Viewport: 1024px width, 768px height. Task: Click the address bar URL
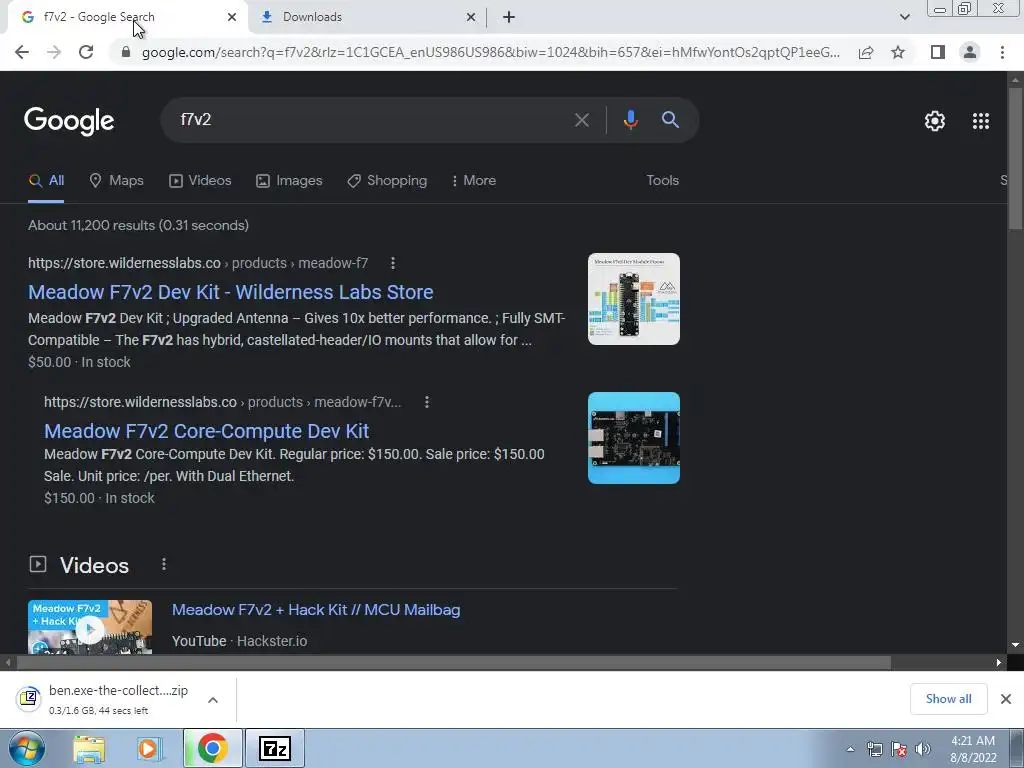pos(490,52)
